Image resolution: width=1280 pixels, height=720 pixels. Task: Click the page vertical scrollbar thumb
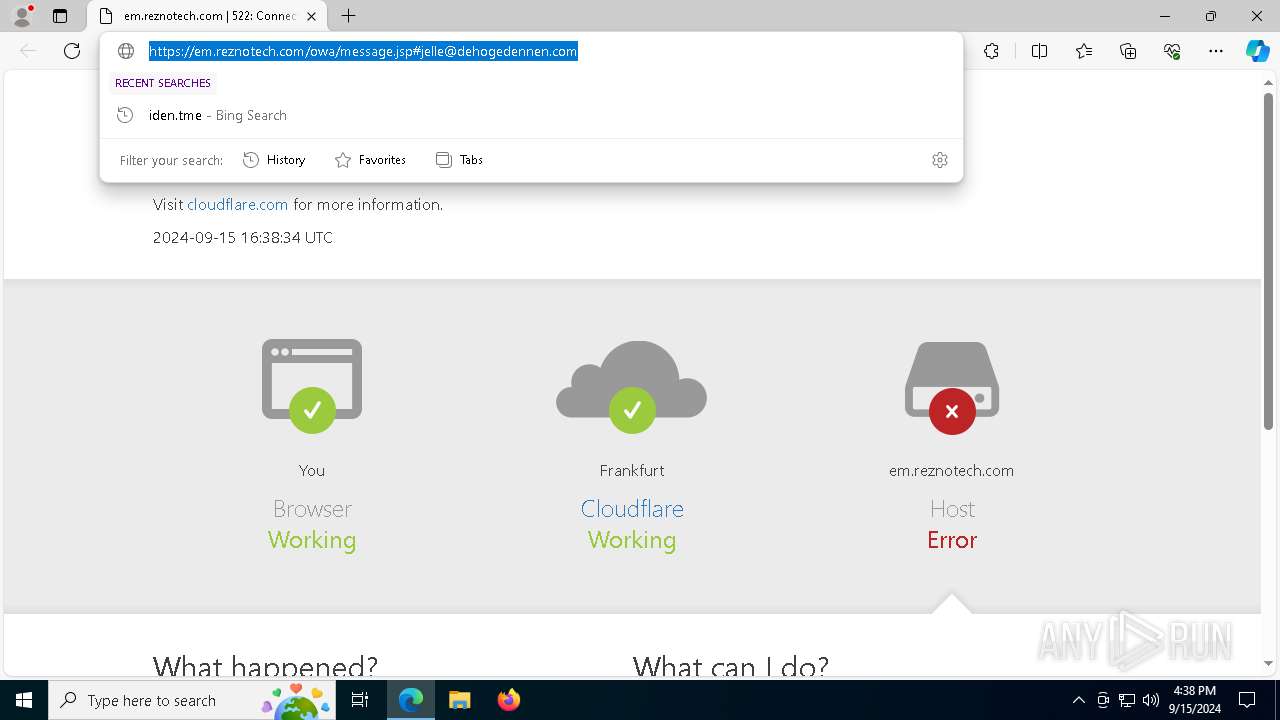click(1268, 260)
